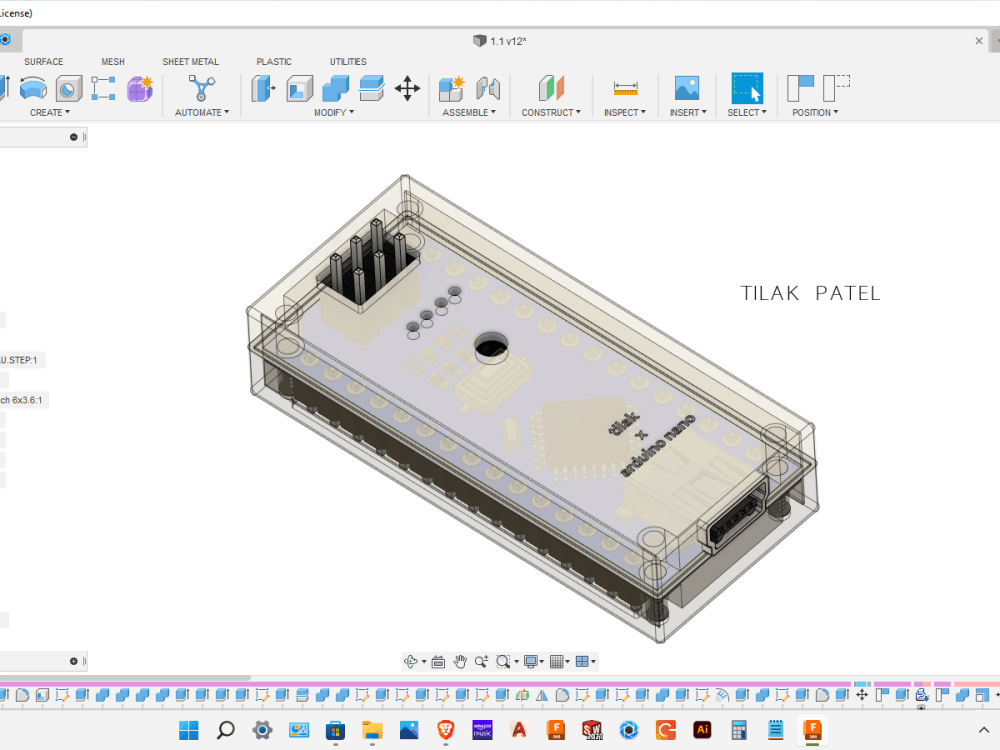
Task: Open Brave browser from taskbar
Action: pos(445,730)
